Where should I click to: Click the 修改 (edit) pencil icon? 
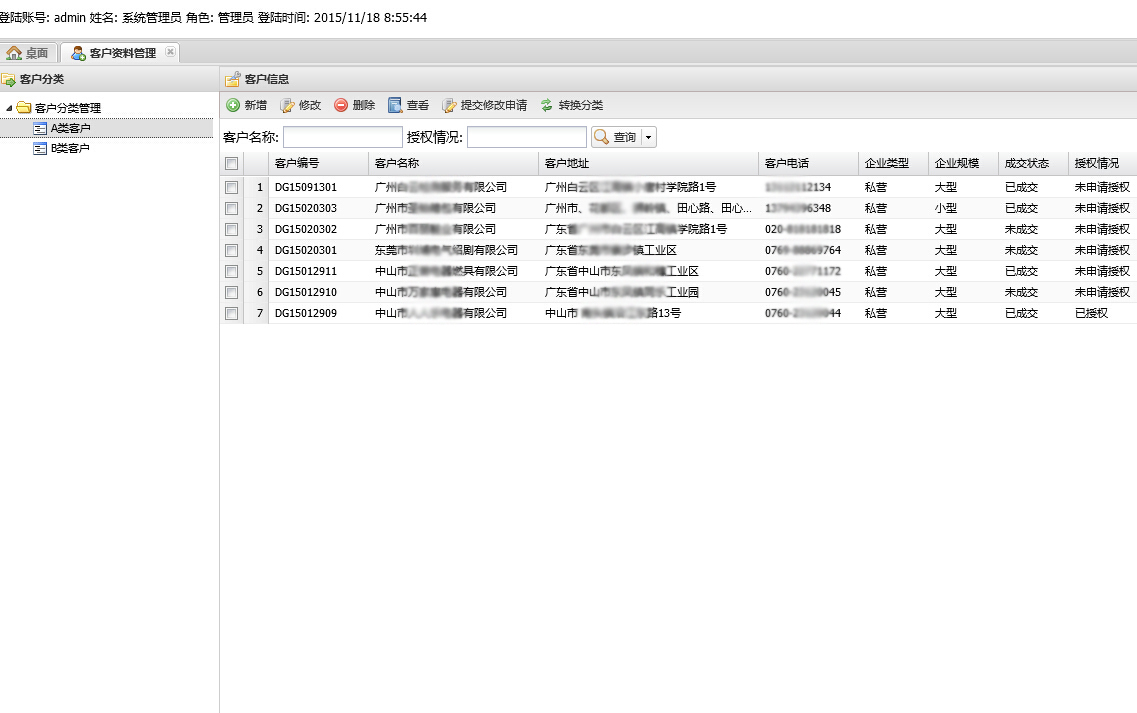[x=287, y=105]
